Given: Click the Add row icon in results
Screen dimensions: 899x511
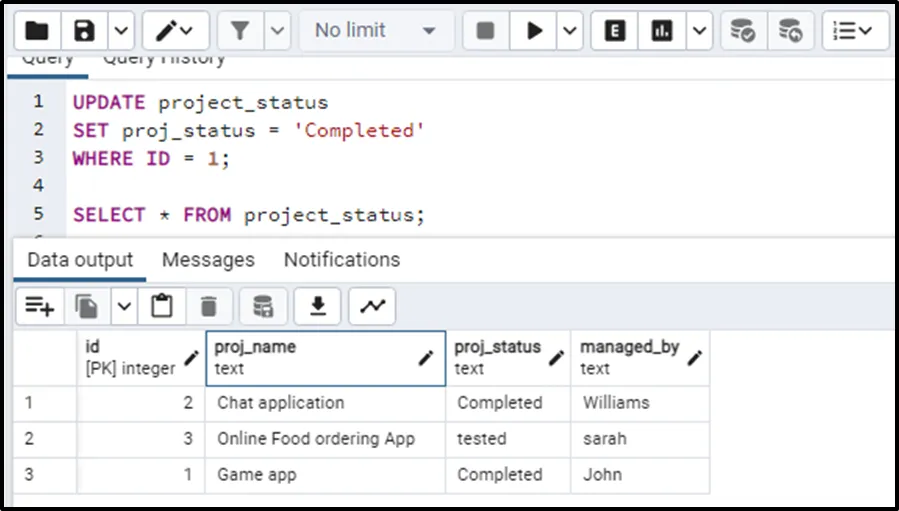Looking at the screenshot, I should tap(40, 306).
